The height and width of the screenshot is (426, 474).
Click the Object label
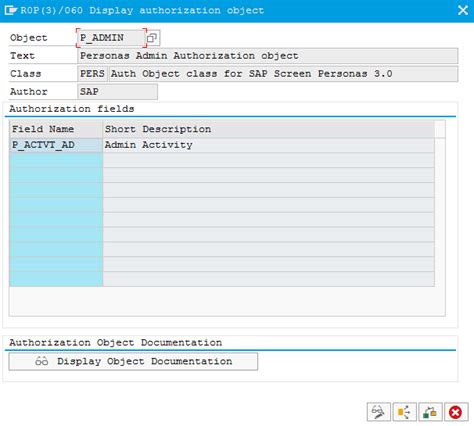point(29,38)
